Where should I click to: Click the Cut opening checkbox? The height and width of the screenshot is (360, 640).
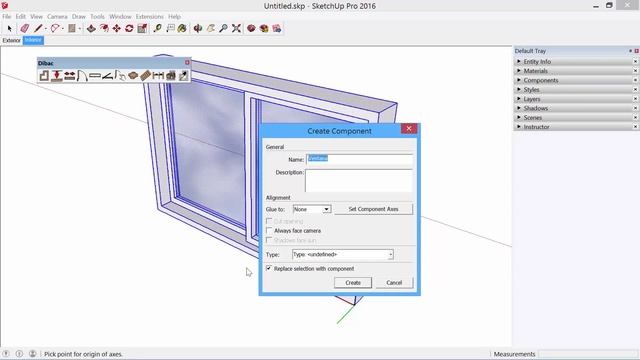[269, 221]
